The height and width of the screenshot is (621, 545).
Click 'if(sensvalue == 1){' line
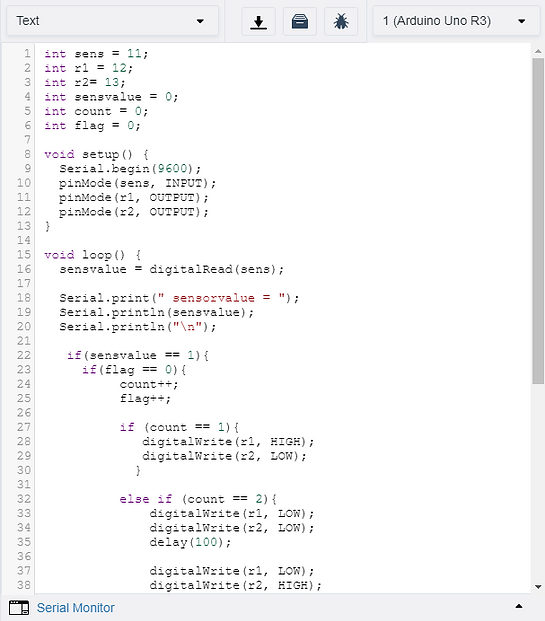click(138, 355)
